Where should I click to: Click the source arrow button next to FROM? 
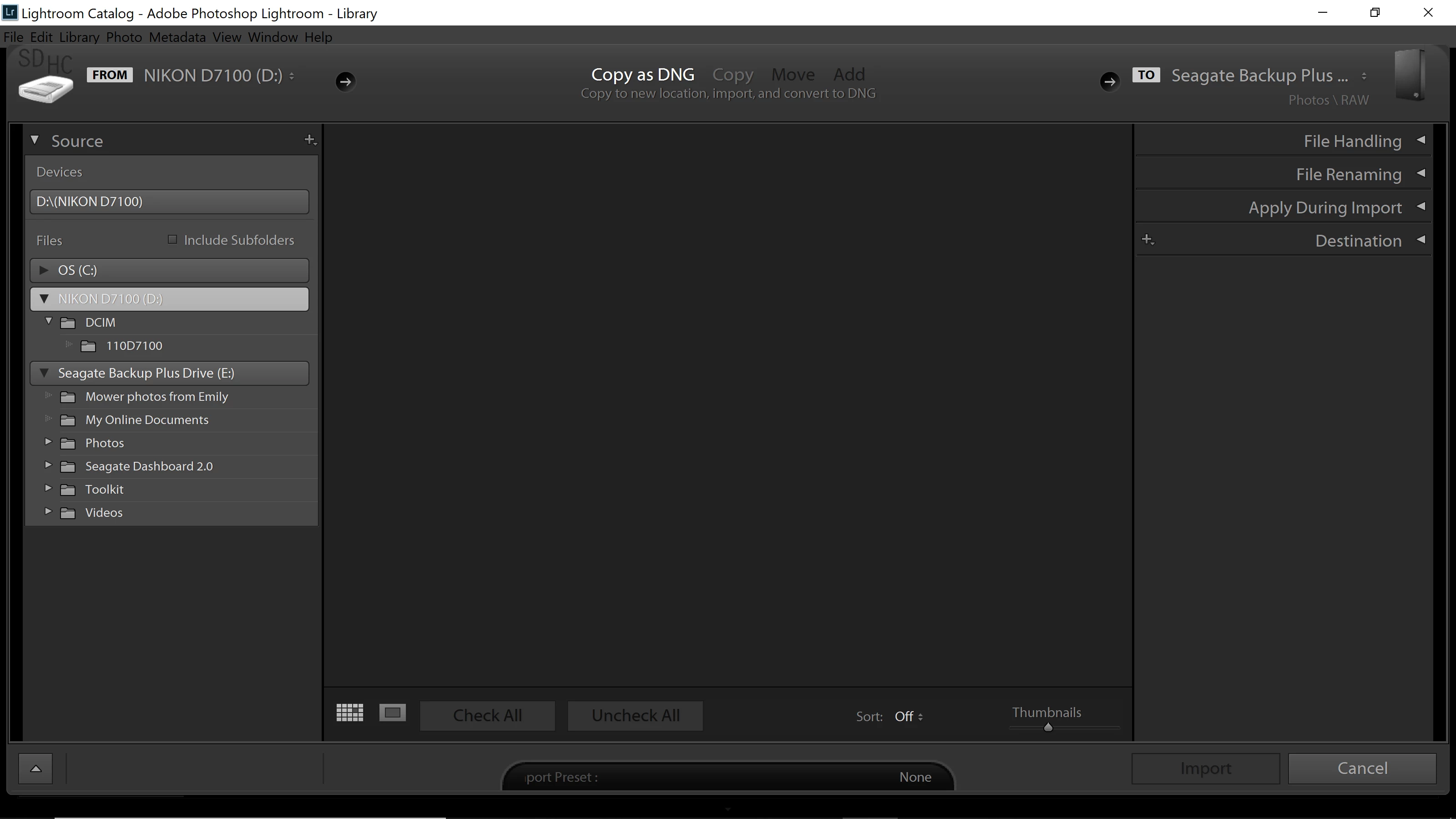[x=345, y=81]
